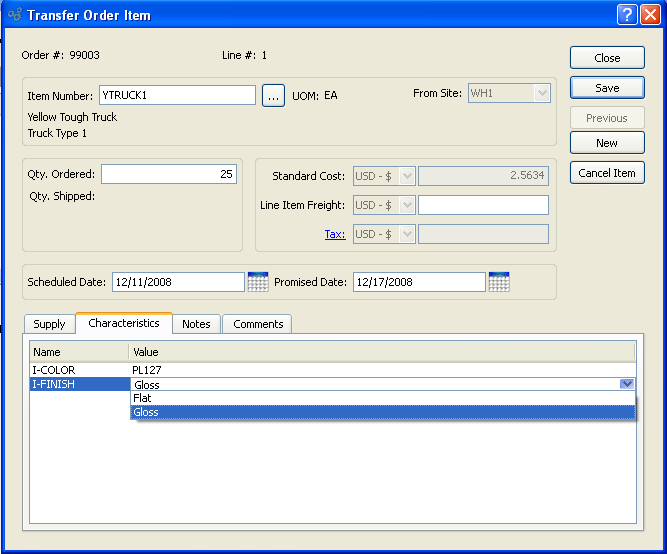This screenshot has width=667, height=554.
Task: Click into the Qty. Ordered field
Action: [x=168, y=174]
